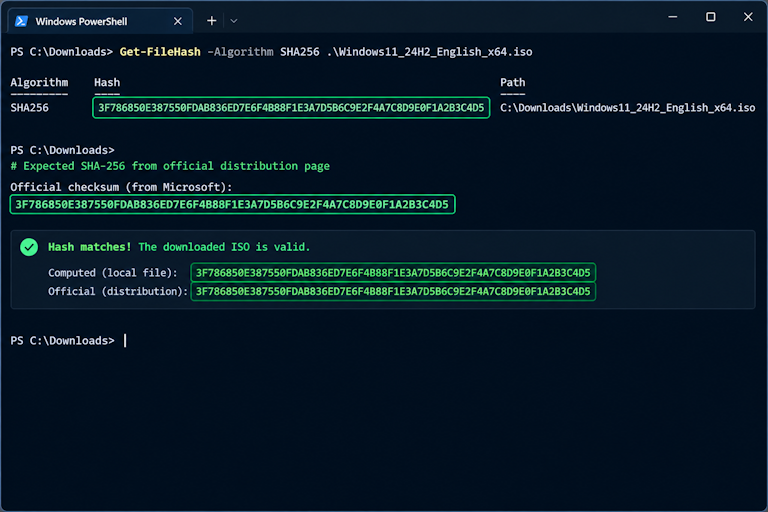Click the 'Computed (local file):' label

(x=113, y=273)
